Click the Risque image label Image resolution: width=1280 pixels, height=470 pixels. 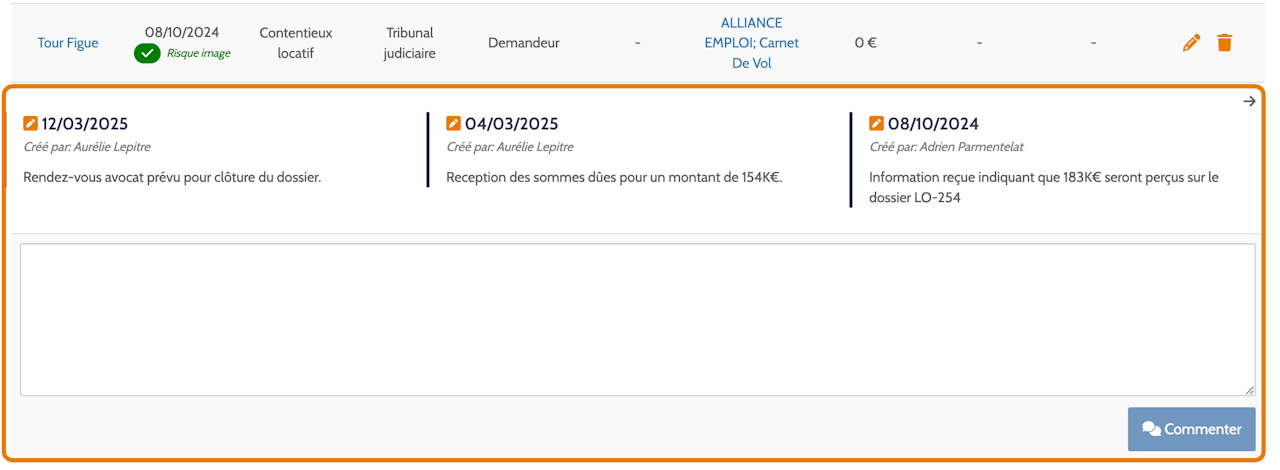tap(198, 53)
